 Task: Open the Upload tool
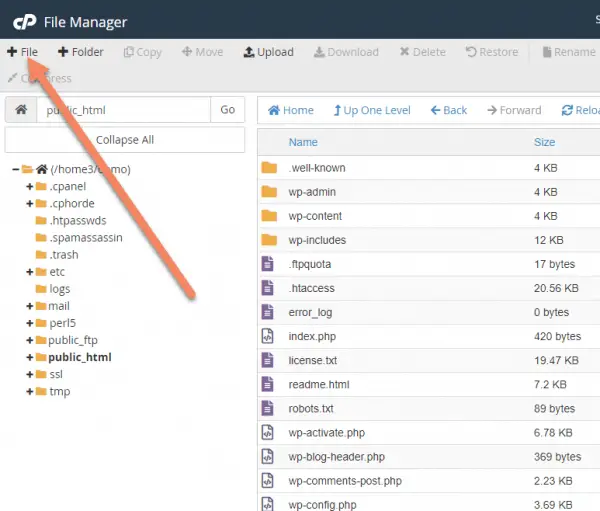point(269,52)
